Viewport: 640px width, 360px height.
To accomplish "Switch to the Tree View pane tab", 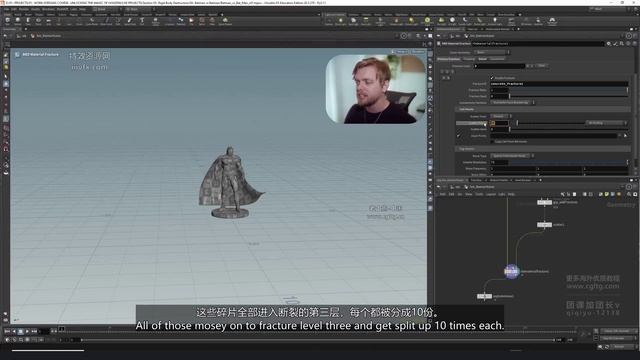I will pos(476,180).
